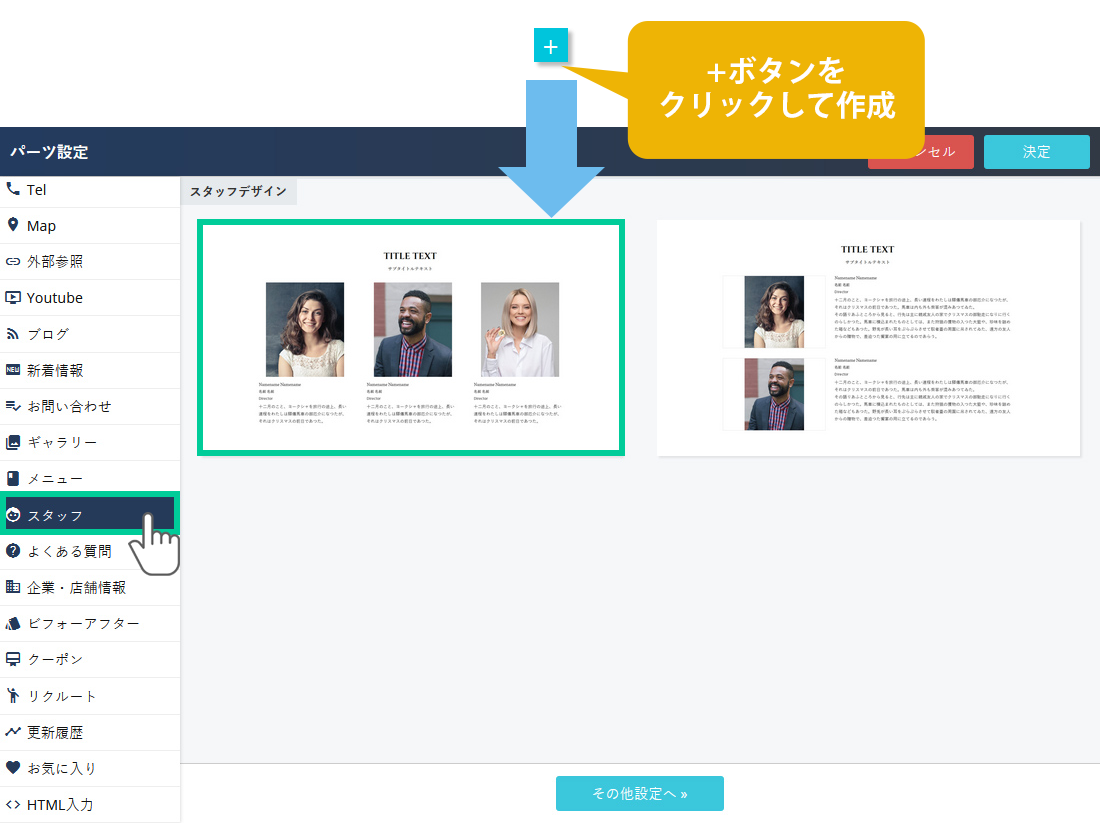Click the その他設定へ button
The image size is (1100, 824).
[x=639, y=793]
